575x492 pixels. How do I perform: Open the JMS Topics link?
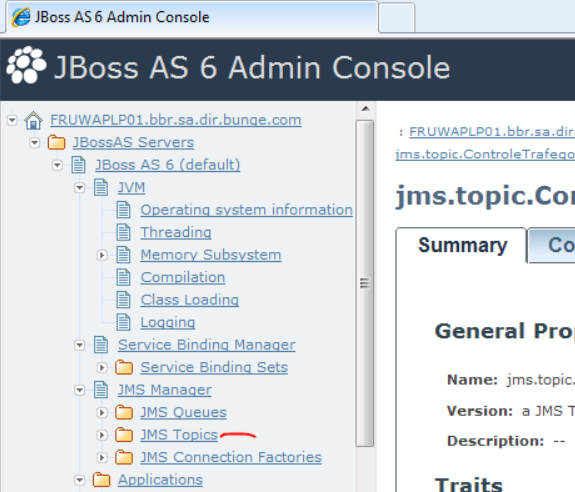[179, 435]
